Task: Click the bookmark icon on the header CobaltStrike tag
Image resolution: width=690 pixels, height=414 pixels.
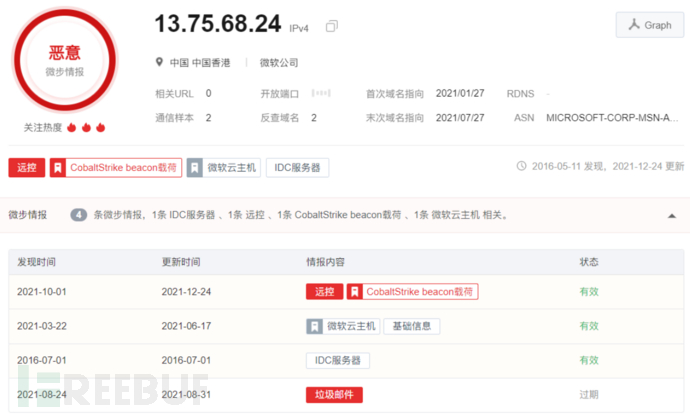Action: [58, 168]
